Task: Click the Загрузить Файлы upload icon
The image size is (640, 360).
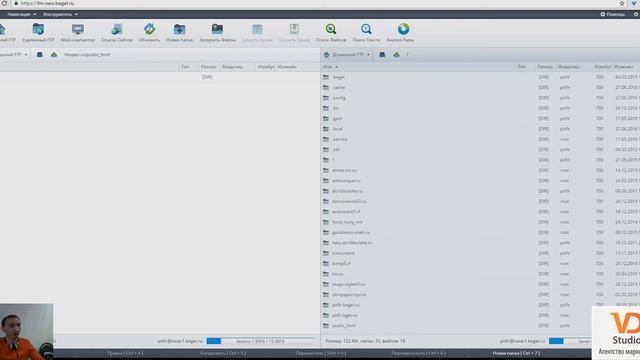Action: click(x=218, y=33)
